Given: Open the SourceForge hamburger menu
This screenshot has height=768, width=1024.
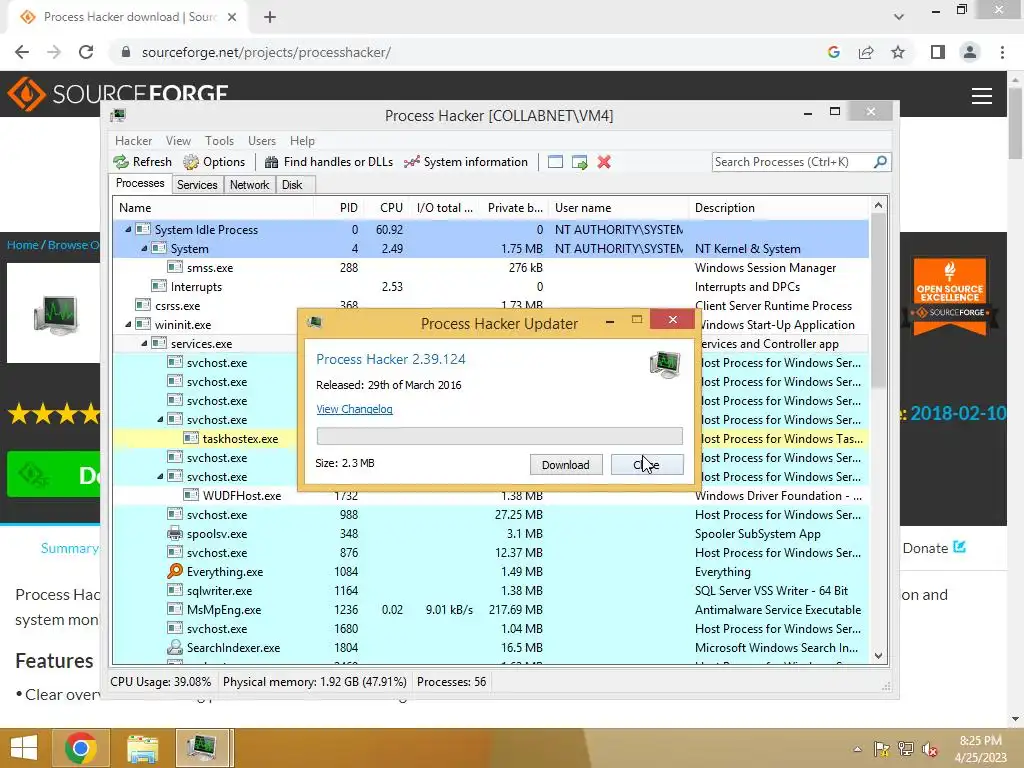Looking at the screenshot, I should click(x=982, y=96).
